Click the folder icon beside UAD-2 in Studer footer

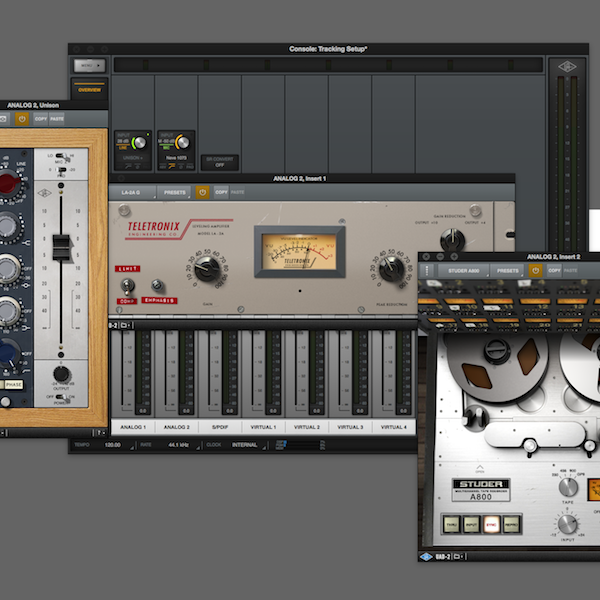[458, 556]
